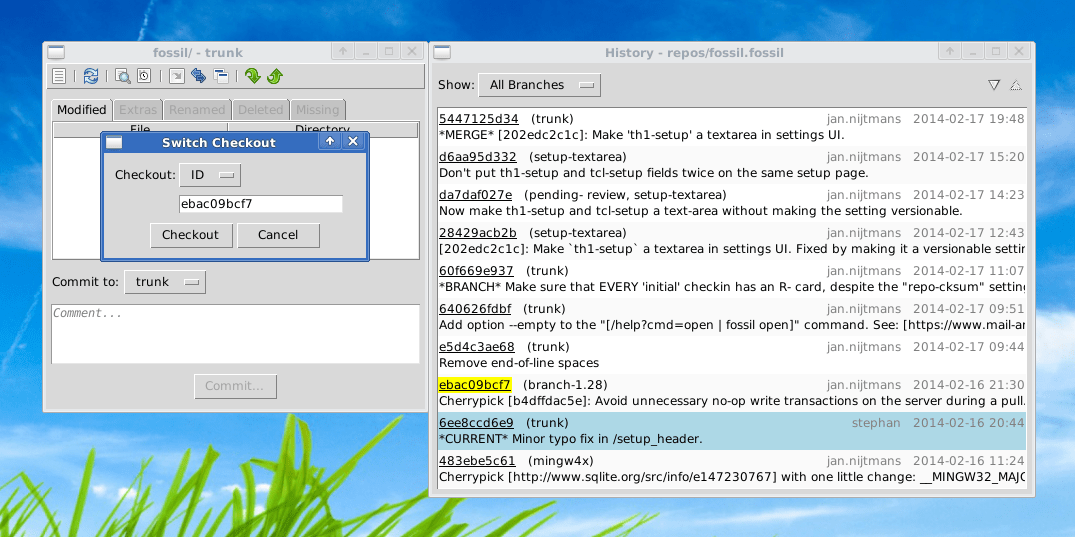1075x537 pixels.
Task: Open commit link d6aa95d332
Action: point(478,157)
